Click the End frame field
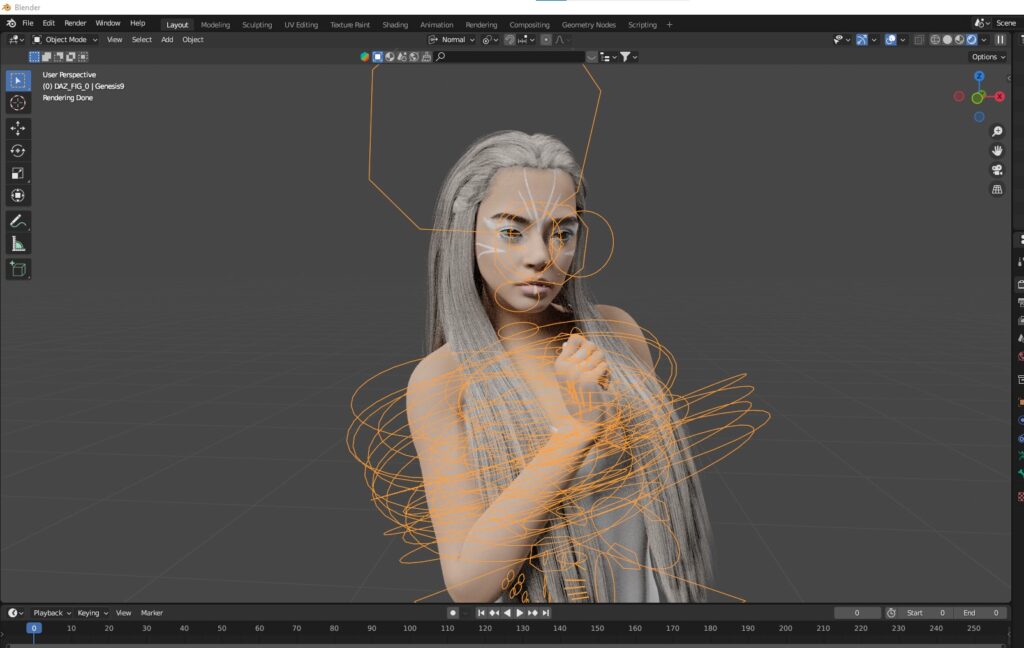Screen dimensions: 1024x648 click(x=980, y=613)
